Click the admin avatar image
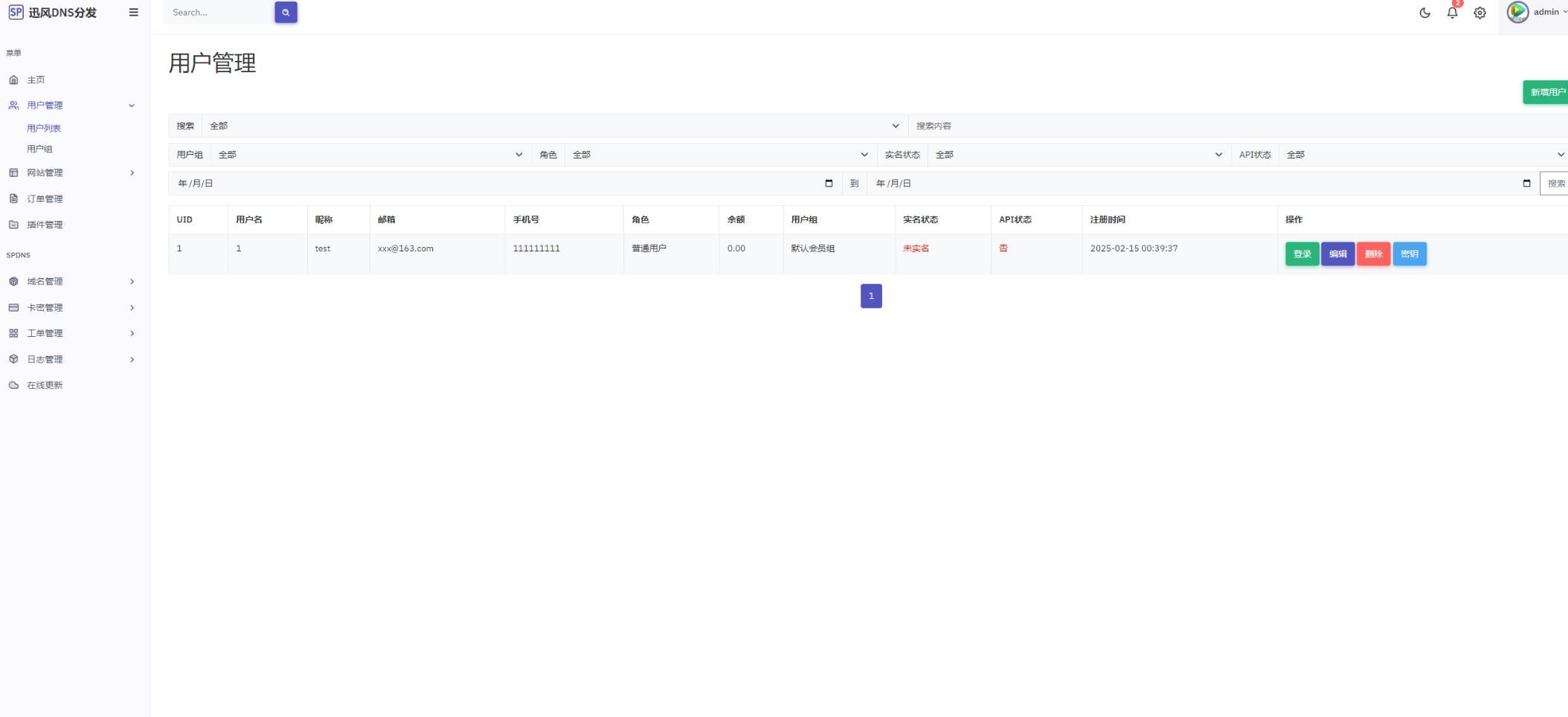 click(1517, 13)
